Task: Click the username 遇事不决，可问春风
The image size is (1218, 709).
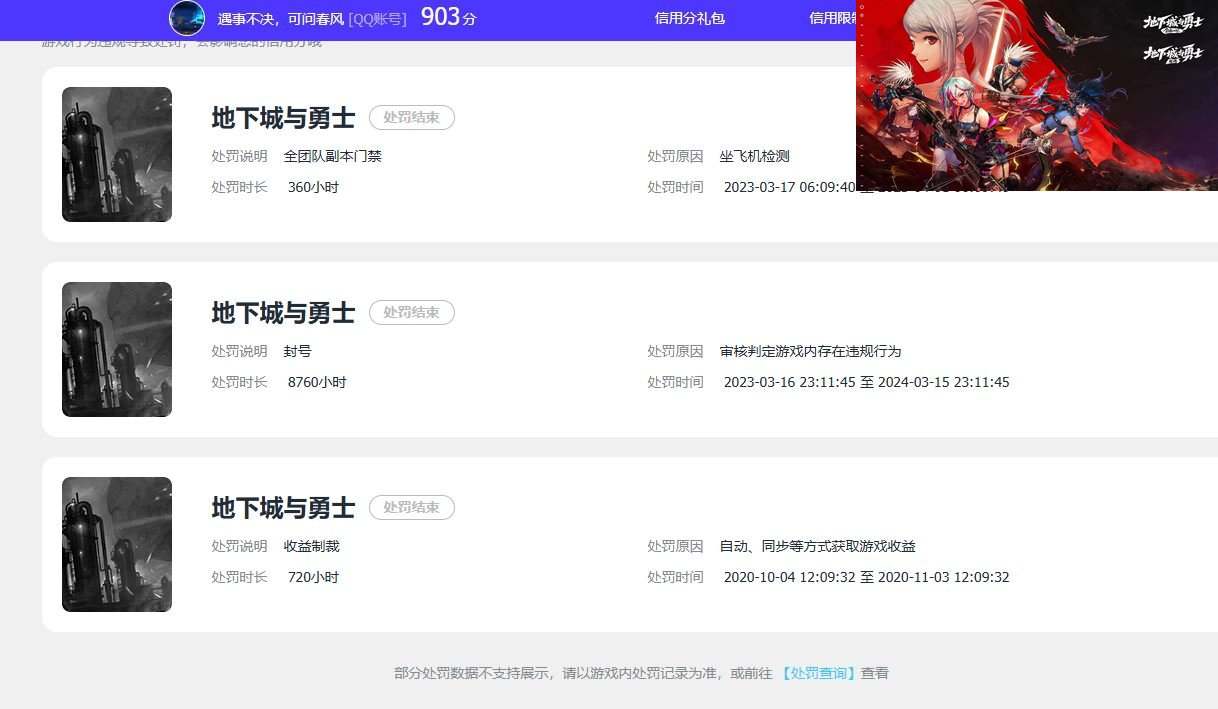Action: tap(281, 18)
